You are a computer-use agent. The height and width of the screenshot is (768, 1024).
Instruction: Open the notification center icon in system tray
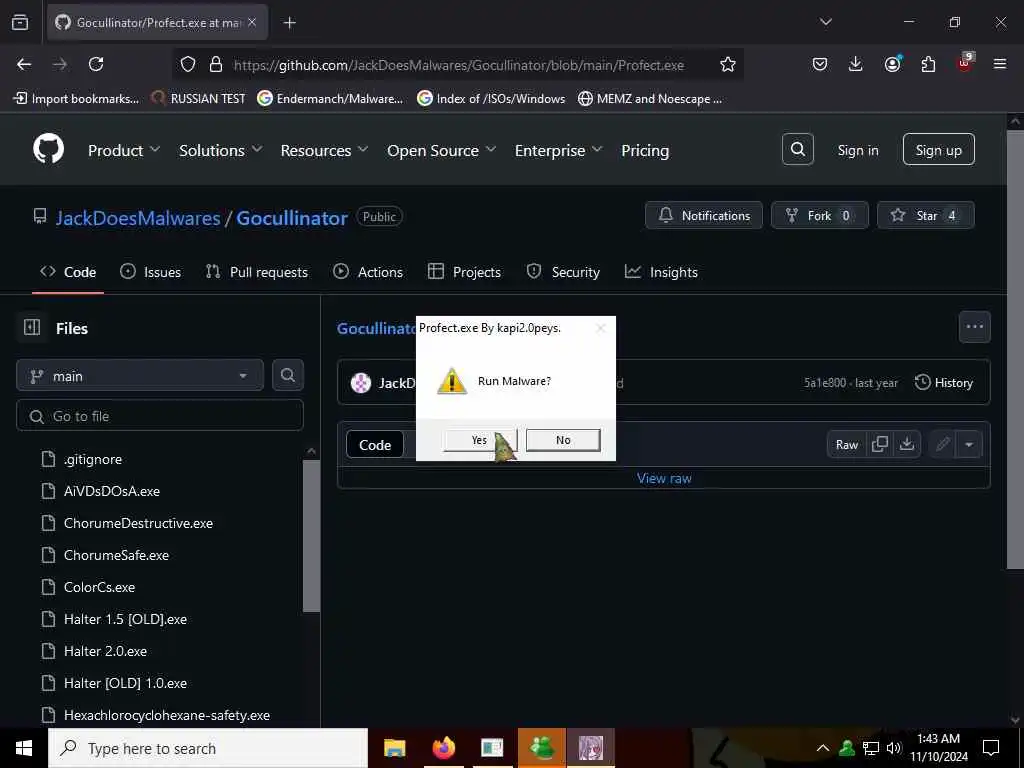(991, 748)
